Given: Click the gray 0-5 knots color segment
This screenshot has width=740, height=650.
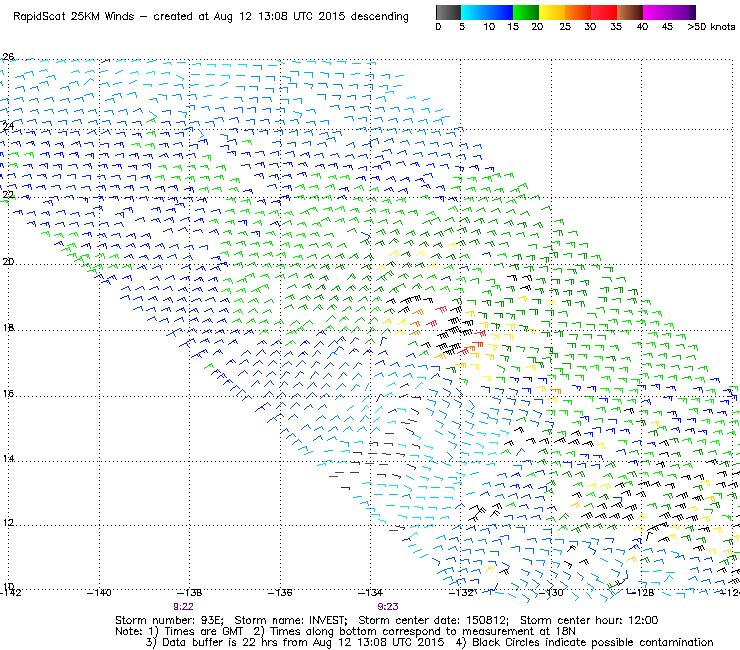Looking at the screenshot, I should click(448, 12).
